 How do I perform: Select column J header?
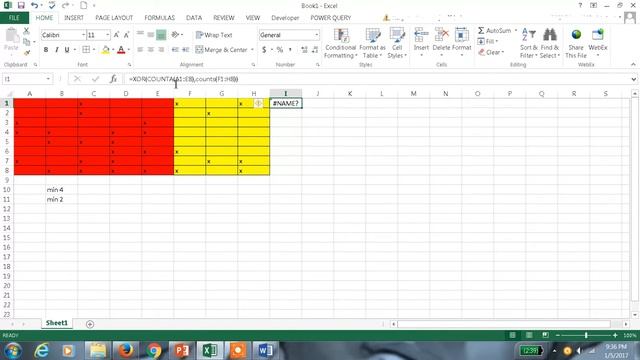[318, 93]
